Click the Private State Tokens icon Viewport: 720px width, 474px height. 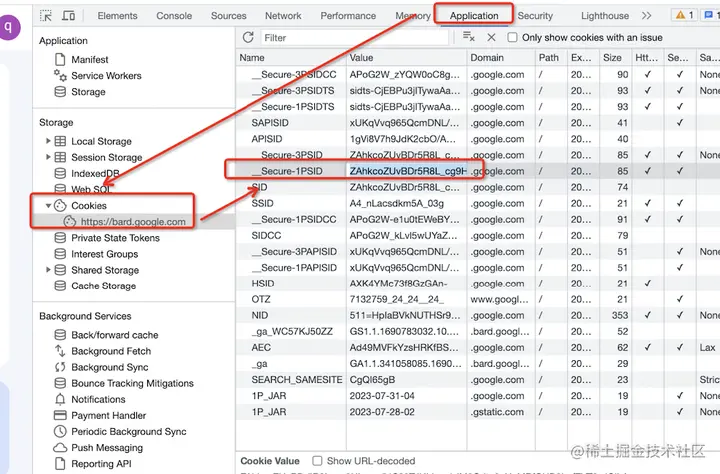click(x=60, y=237)
